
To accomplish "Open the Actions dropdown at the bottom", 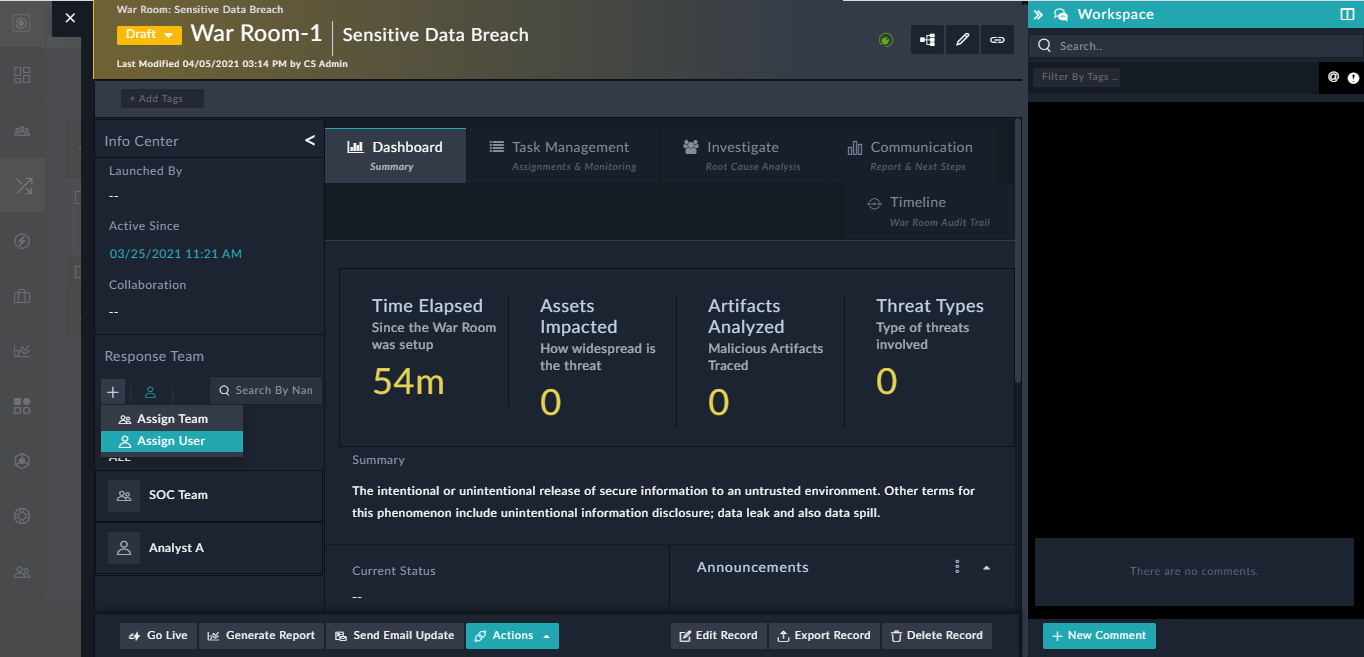I will coord(512,635).
